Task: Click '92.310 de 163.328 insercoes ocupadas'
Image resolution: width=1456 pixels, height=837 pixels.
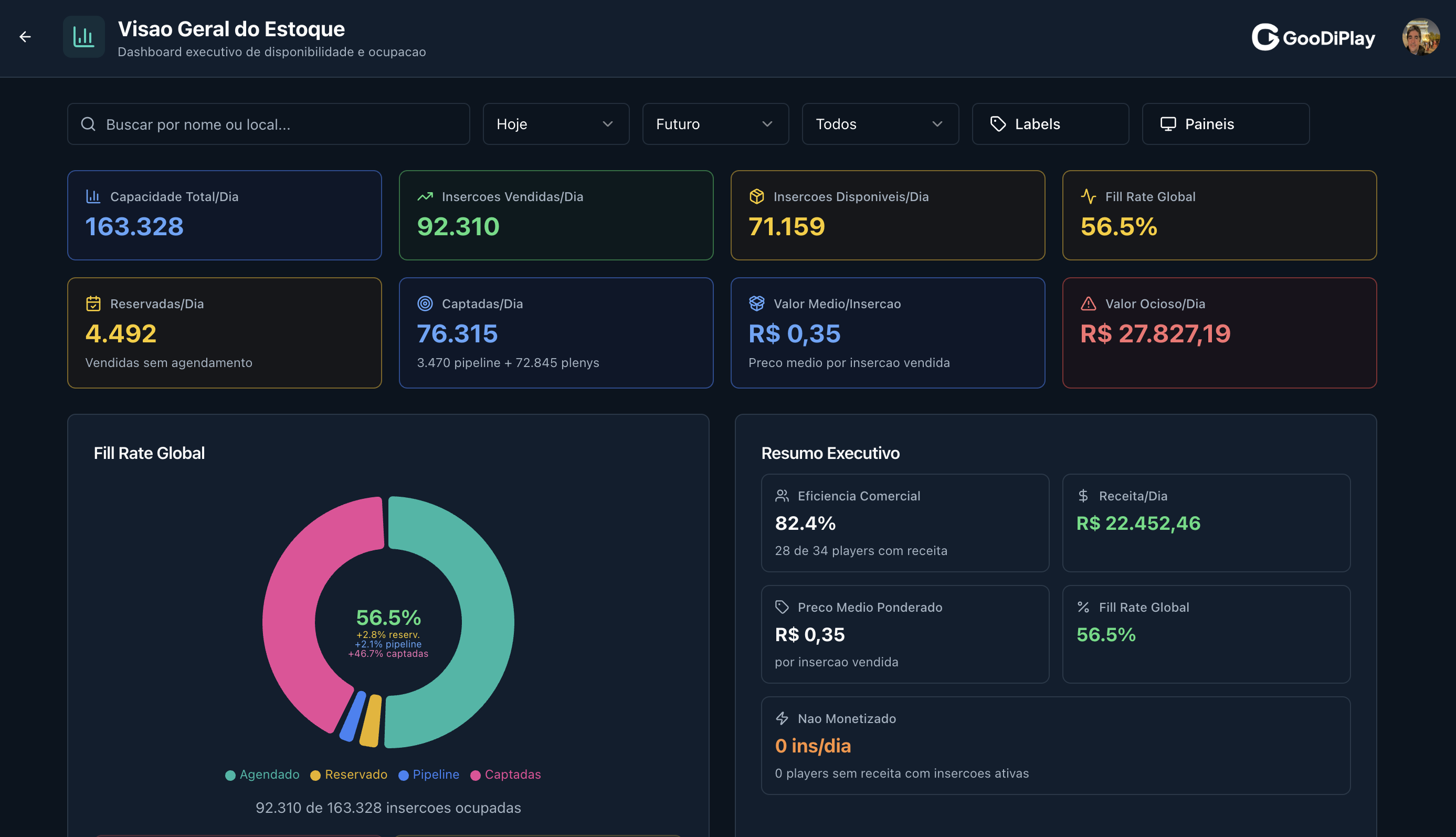Action: coord(388,808)
